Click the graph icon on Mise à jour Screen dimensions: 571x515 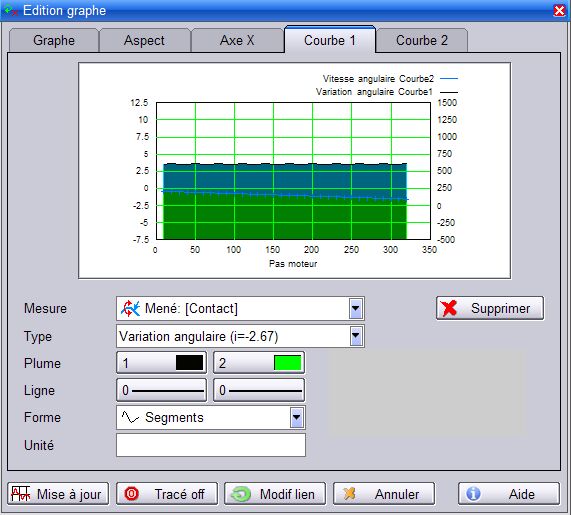click(x=20, y=494)
